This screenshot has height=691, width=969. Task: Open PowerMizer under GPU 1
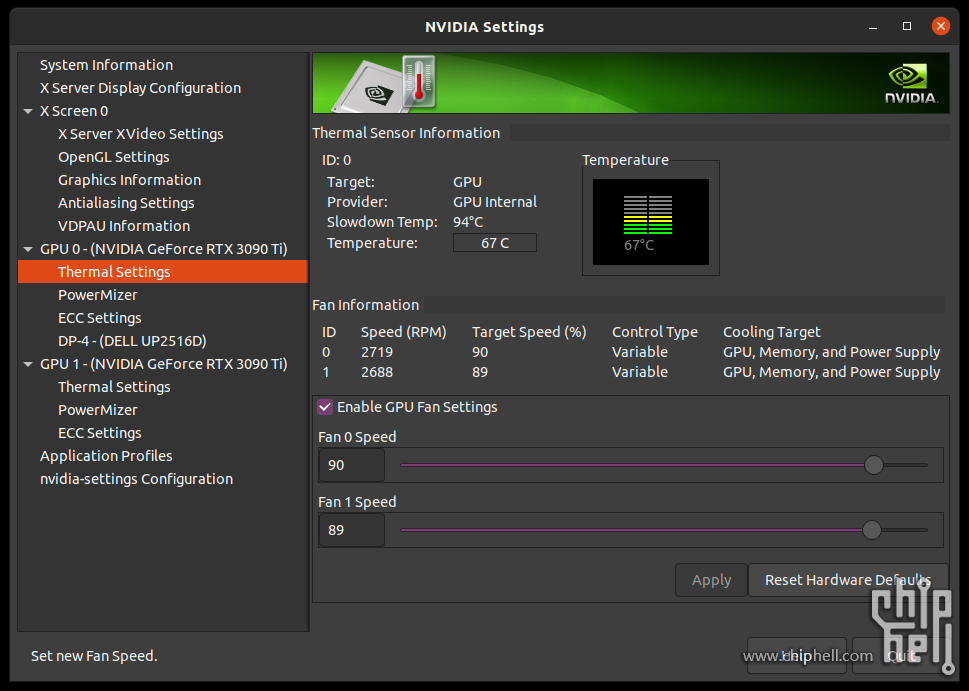click(98, 410)
